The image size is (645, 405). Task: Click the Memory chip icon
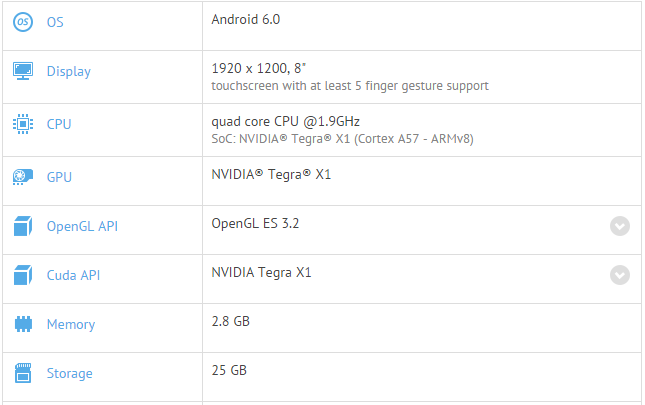click(x=23, y=324)
